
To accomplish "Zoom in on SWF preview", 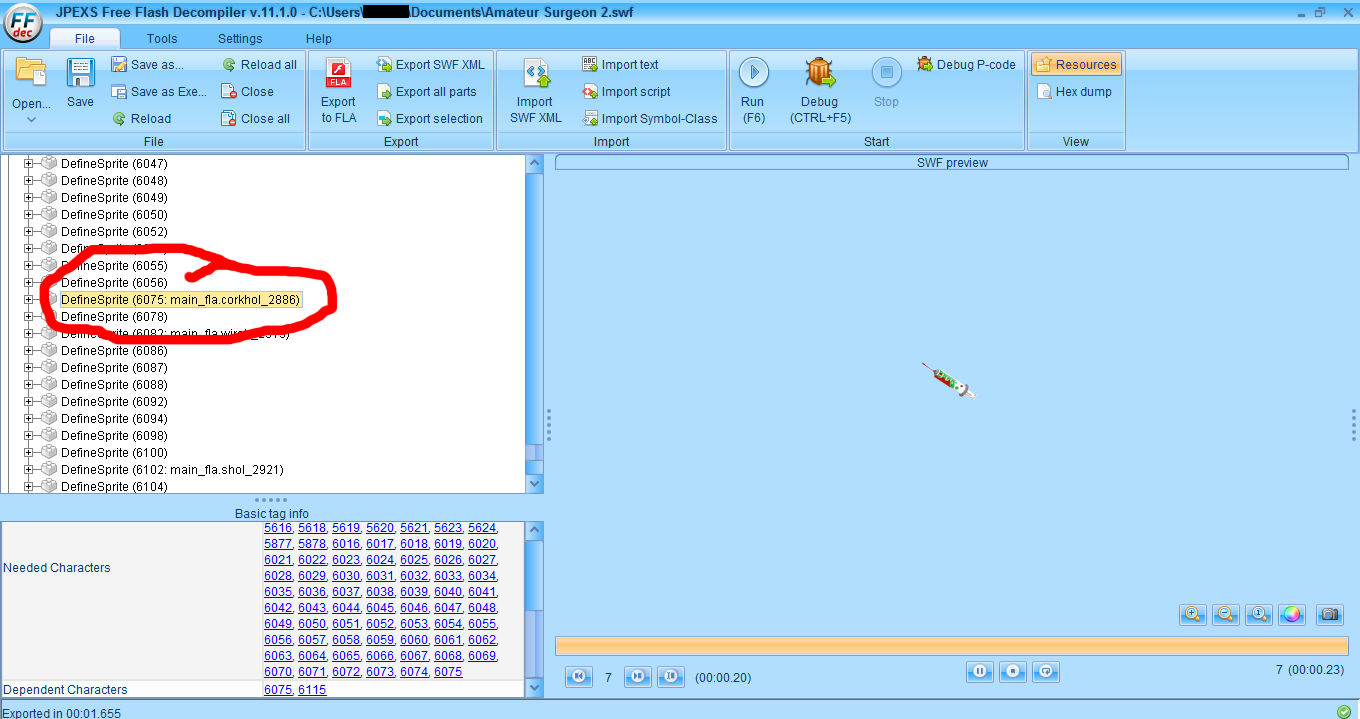I will click(1192, 614).
